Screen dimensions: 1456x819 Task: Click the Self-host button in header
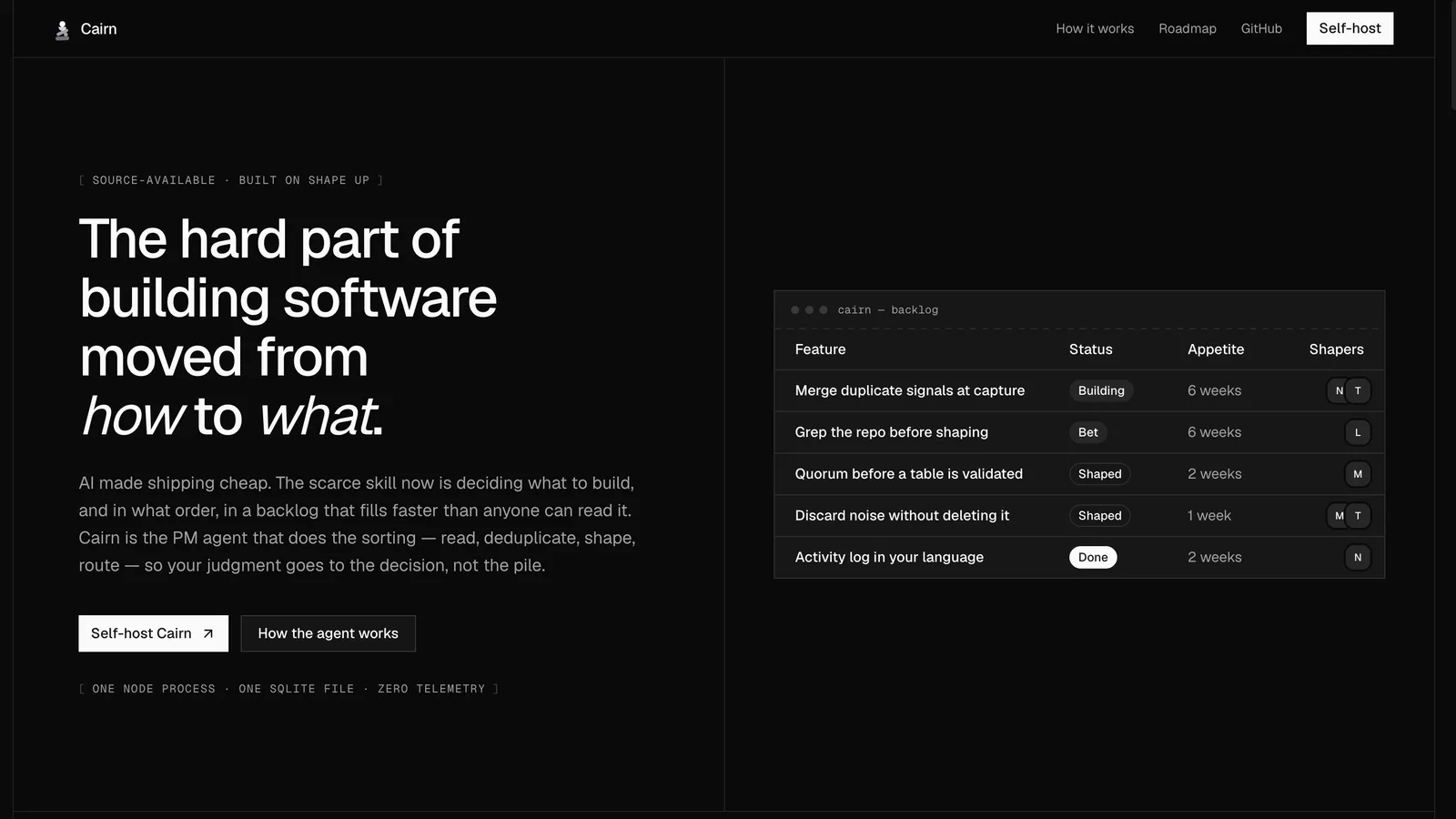tap(1350, 28)
